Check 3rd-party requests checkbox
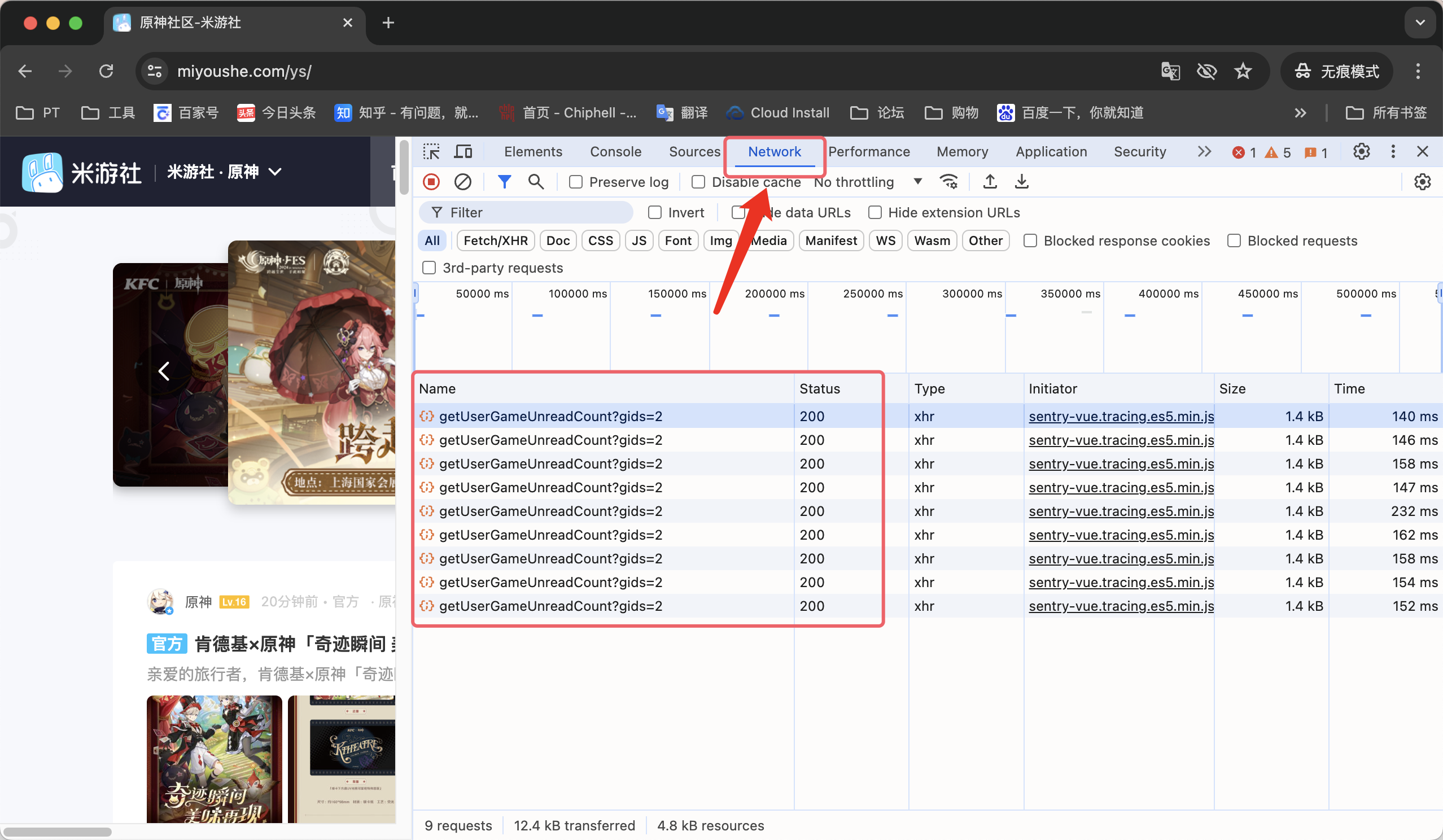This screenshot has height=840, width=1443. pyautogui.click(x=429, y=268)
